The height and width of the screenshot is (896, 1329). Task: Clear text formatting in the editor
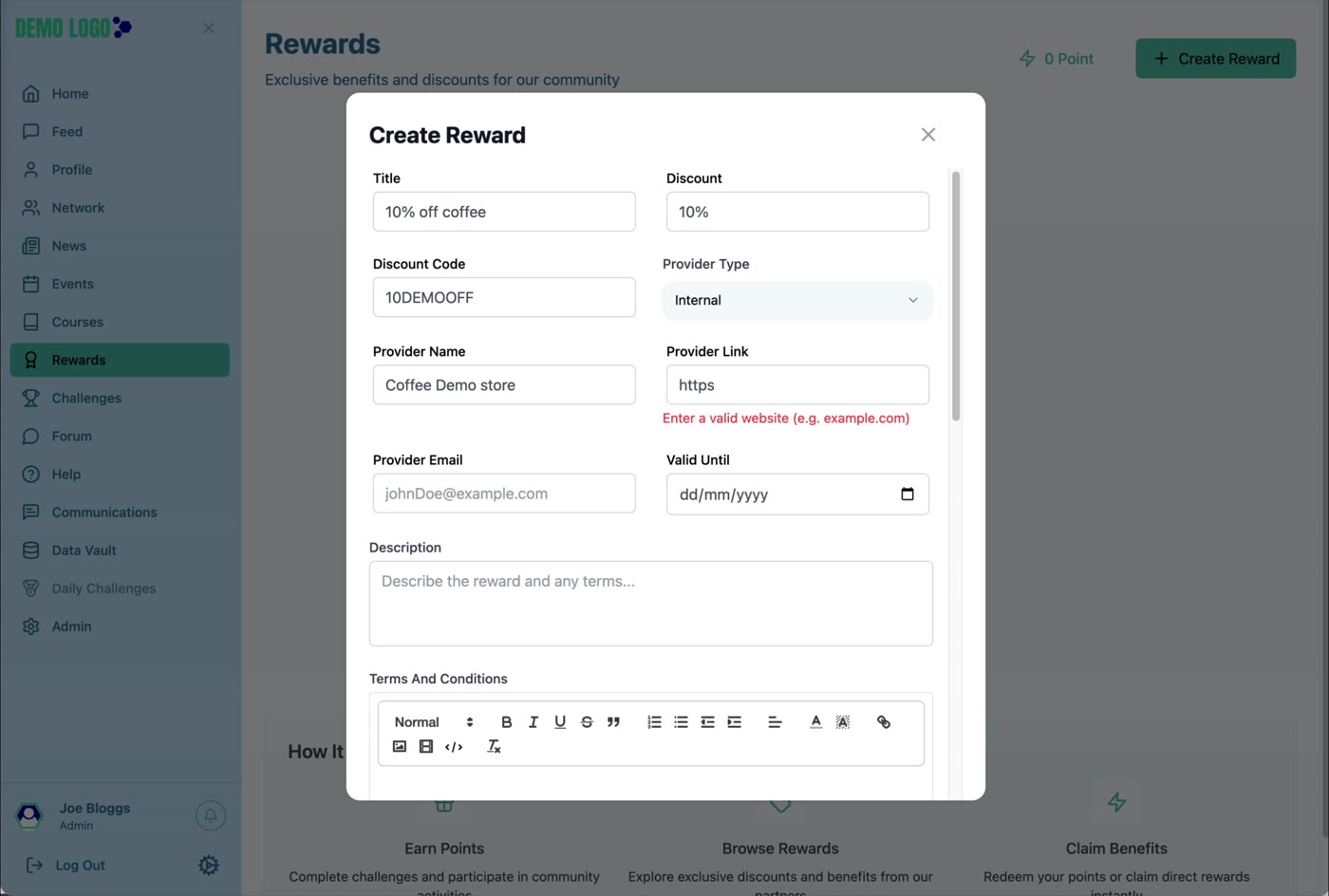(x=494, y=747)
